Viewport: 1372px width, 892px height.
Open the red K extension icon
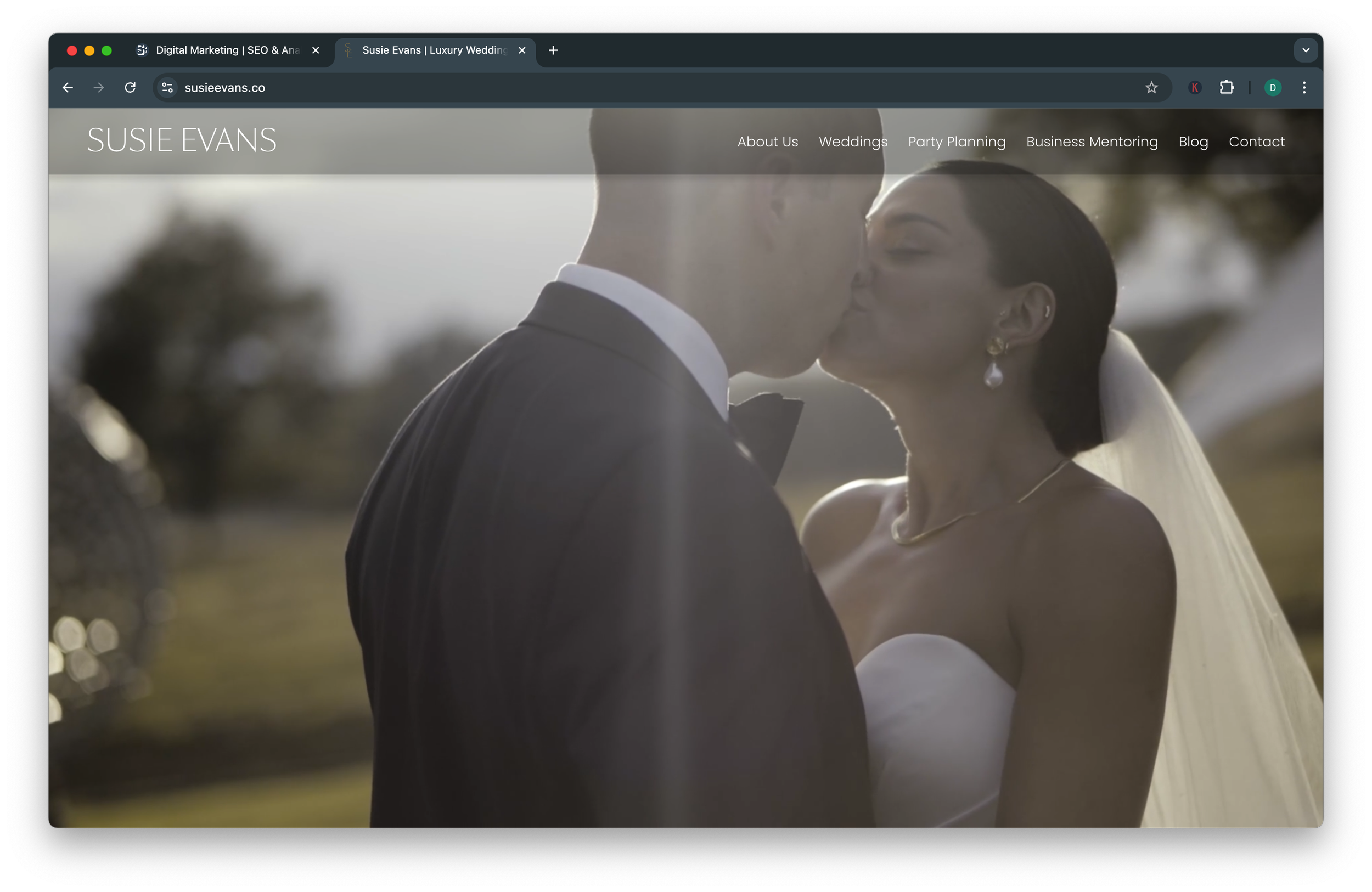pos(1194,88)
